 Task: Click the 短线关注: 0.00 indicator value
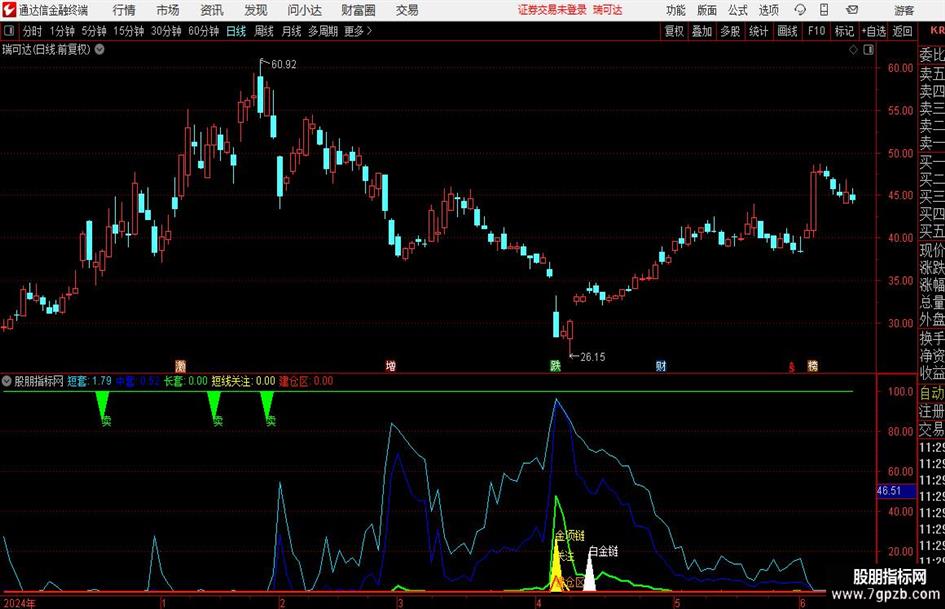(x=243, y=381)
